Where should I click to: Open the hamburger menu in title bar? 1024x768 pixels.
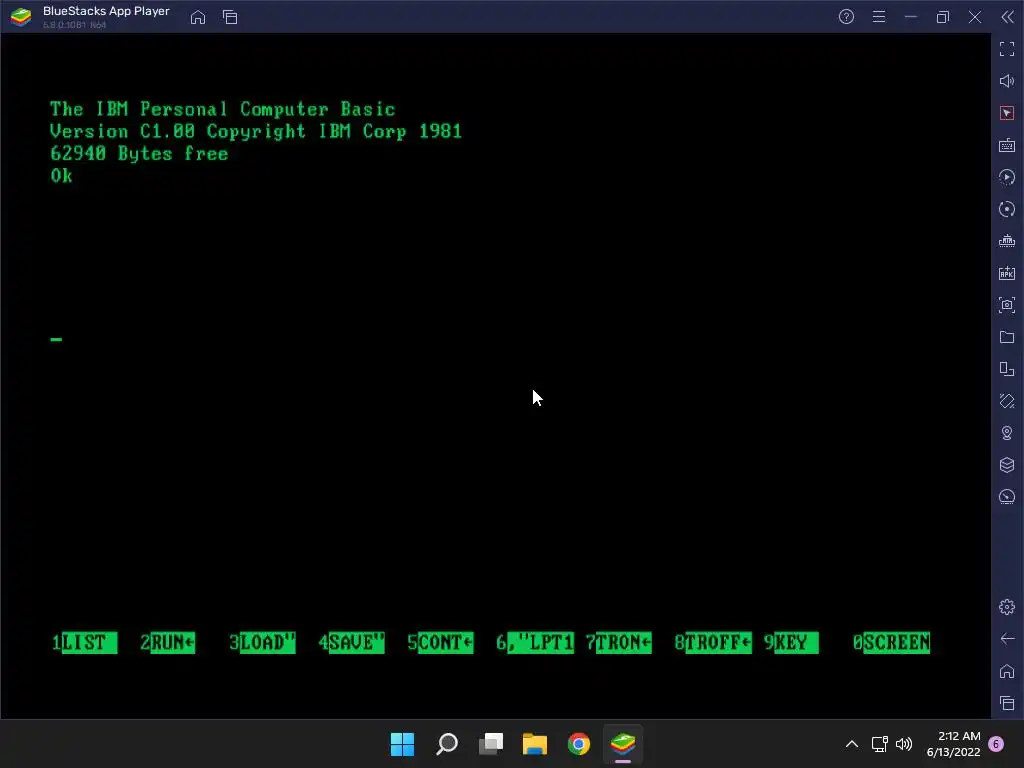(x=879, y=17)
